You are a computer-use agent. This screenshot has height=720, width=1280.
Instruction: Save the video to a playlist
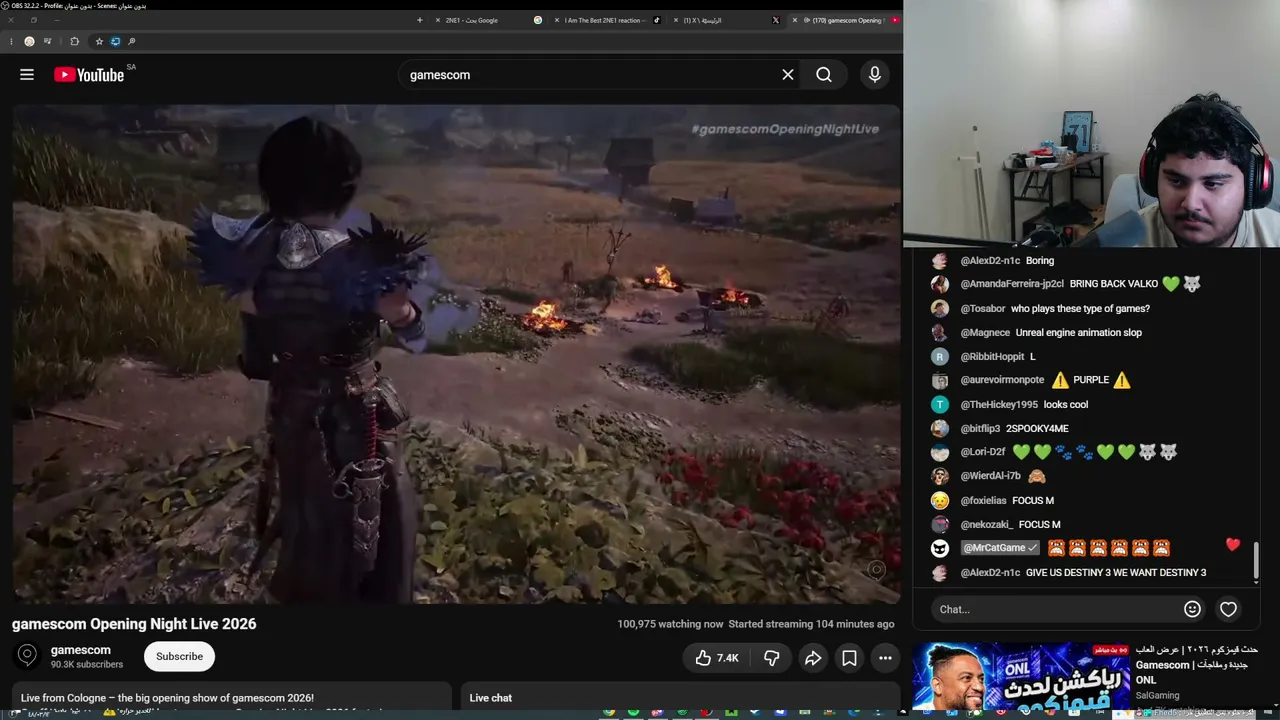(849, 658)
